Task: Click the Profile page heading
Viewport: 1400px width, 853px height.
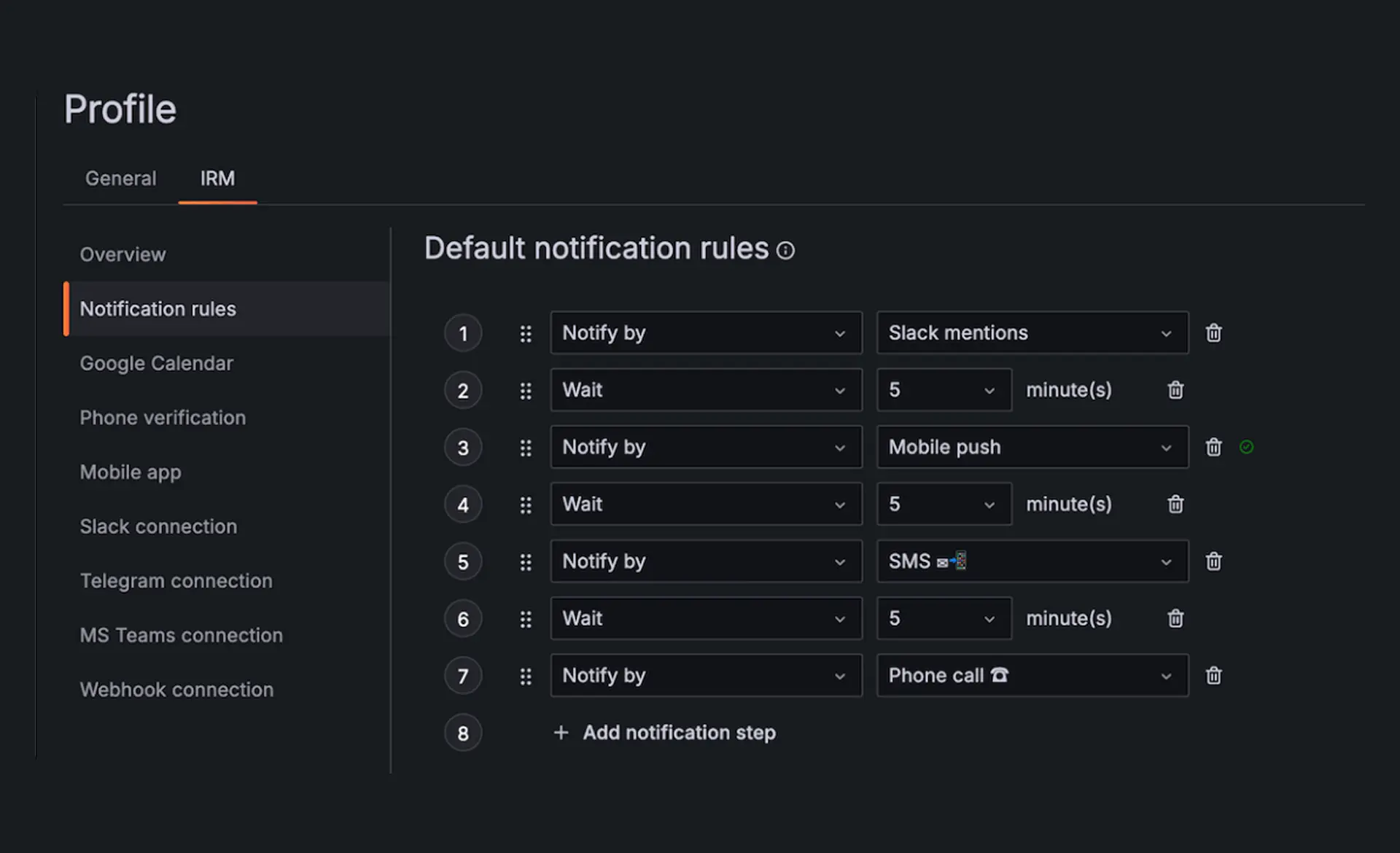Action: pos(120,109)
